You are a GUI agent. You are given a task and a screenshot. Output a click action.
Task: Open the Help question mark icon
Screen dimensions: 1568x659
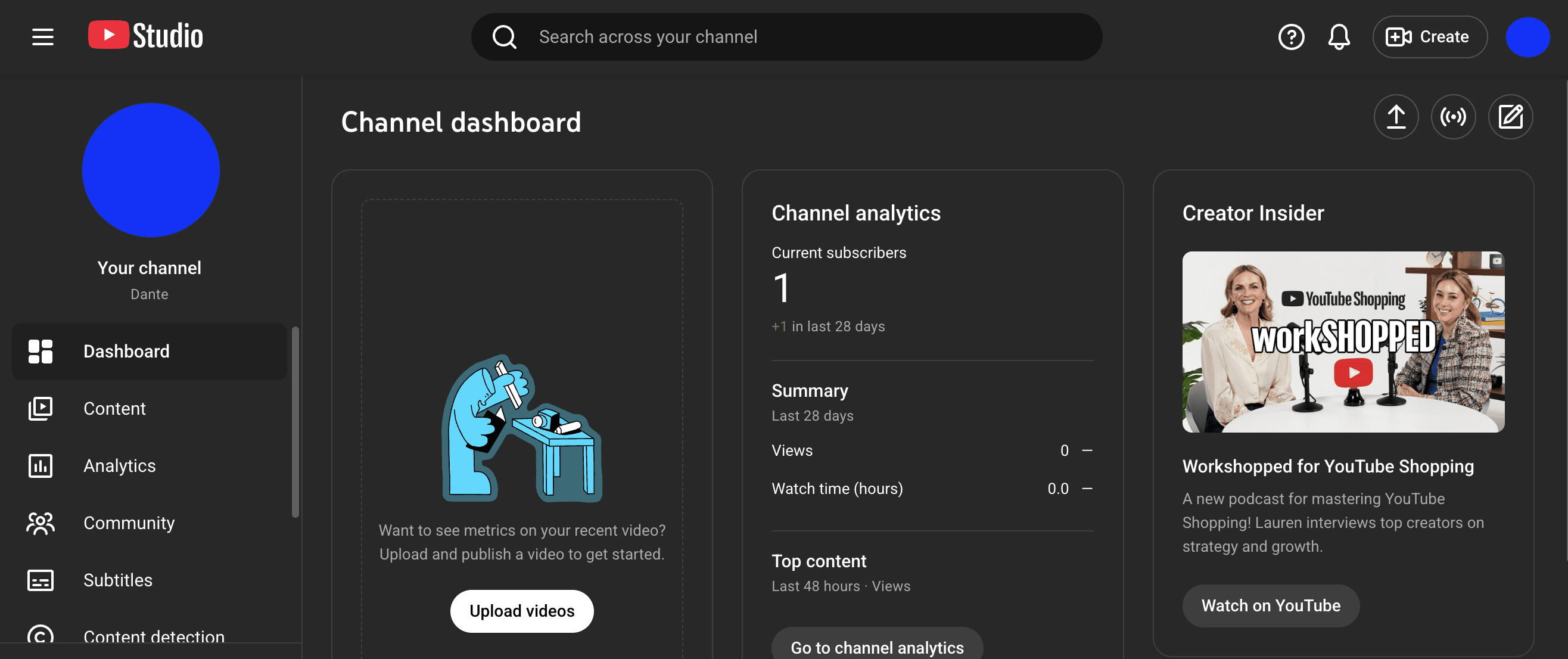coord(1290,36)
